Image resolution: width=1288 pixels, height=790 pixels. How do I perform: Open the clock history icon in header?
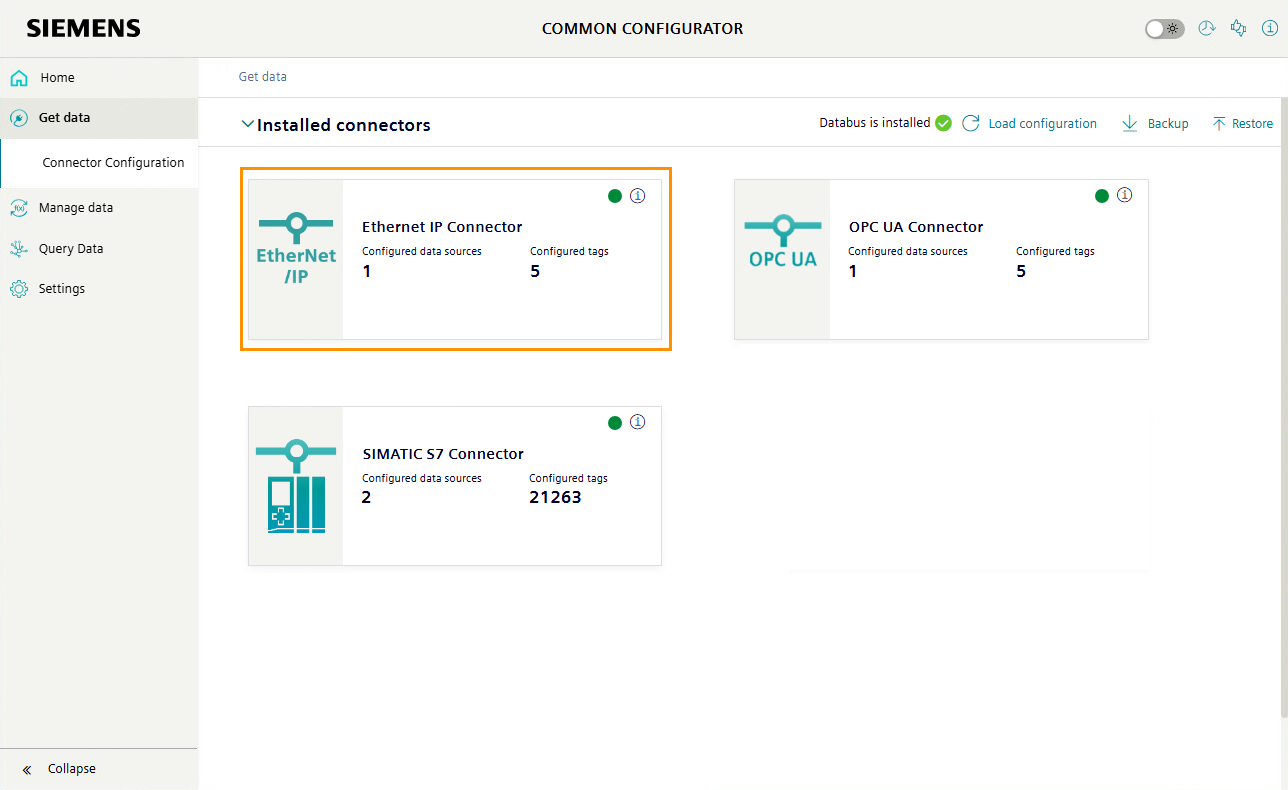[1206, 29]
